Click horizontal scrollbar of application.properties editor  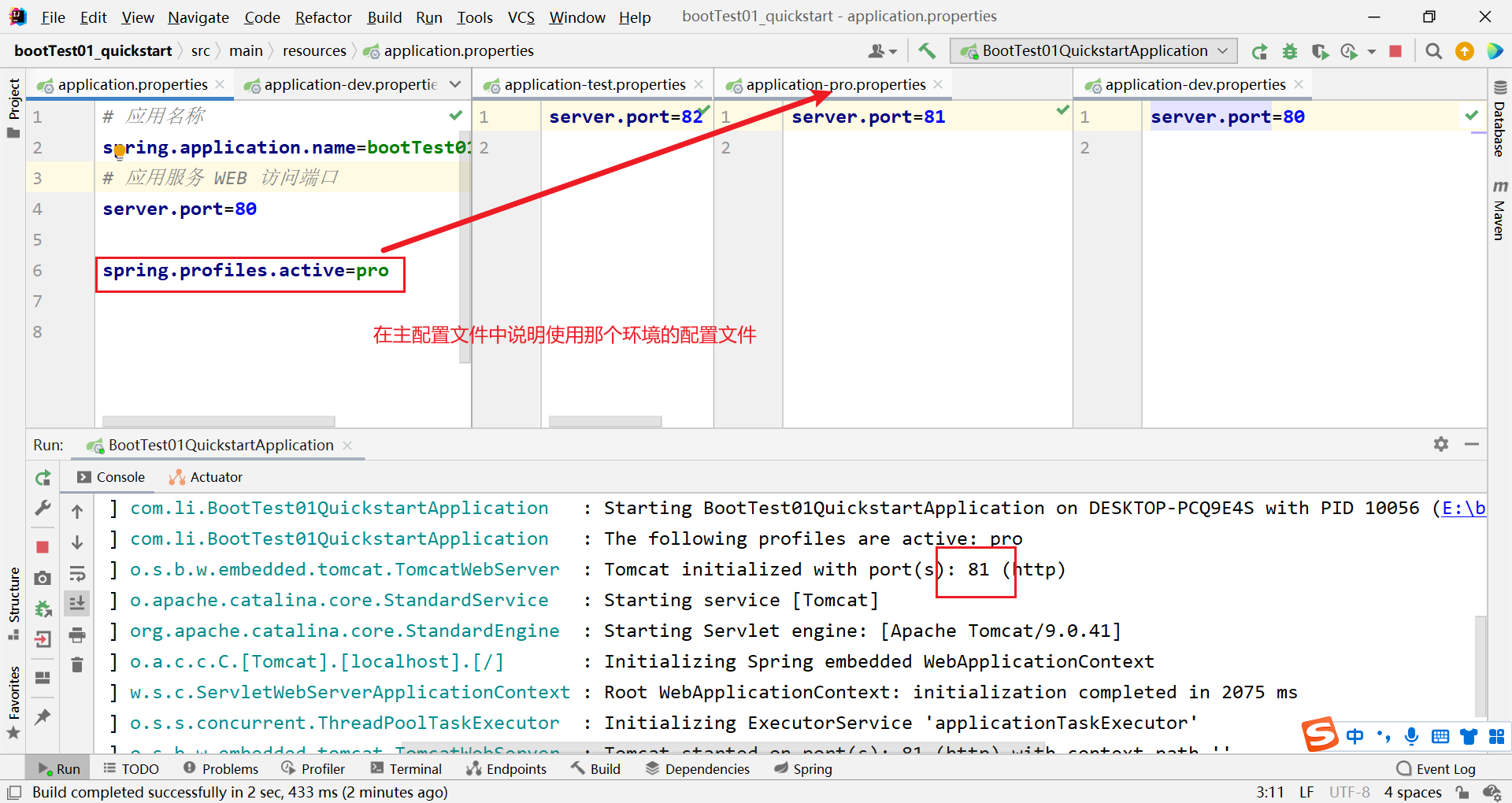coord(218,421)
